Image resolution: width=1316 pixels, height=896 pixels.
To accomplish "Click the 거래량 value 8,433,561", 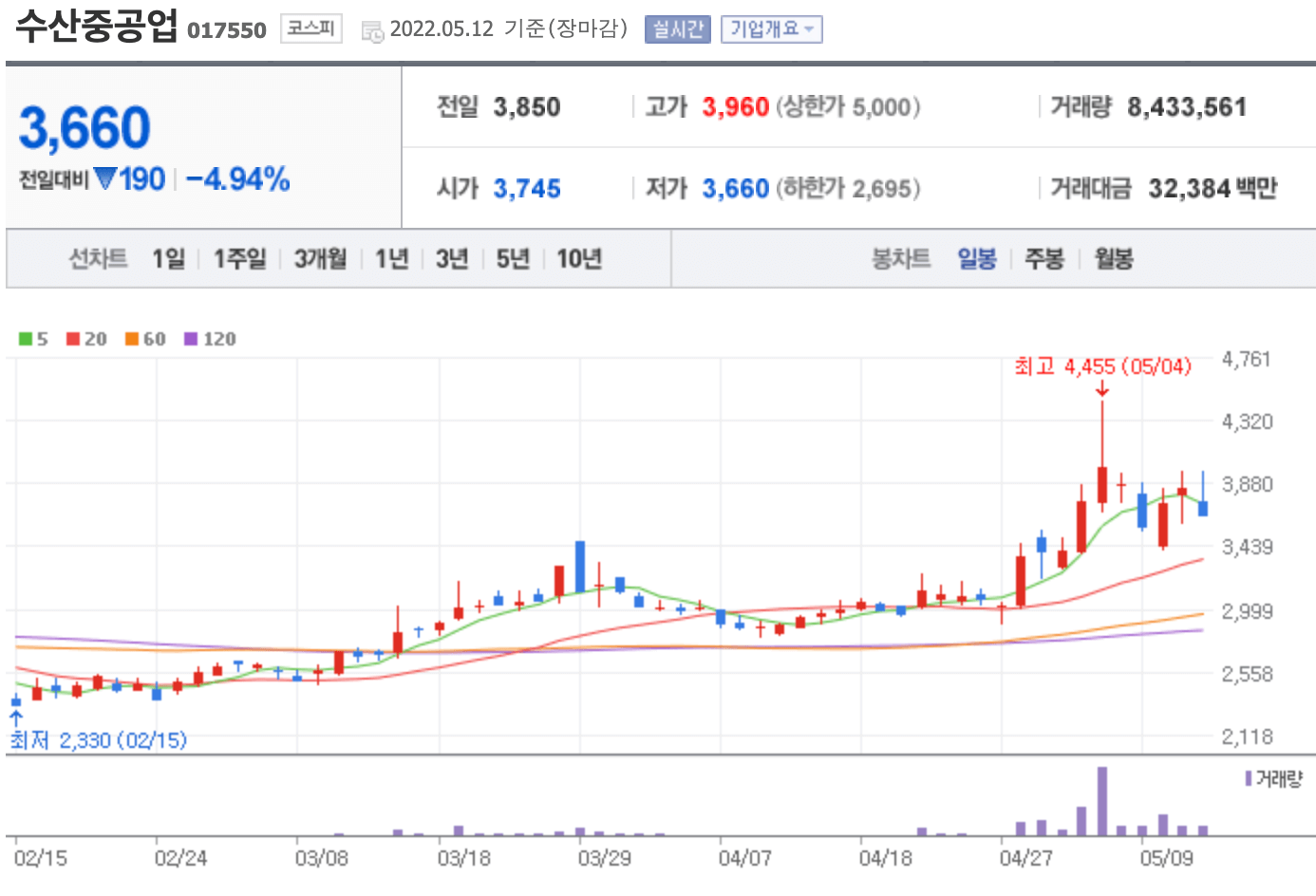I will 1187,106.
